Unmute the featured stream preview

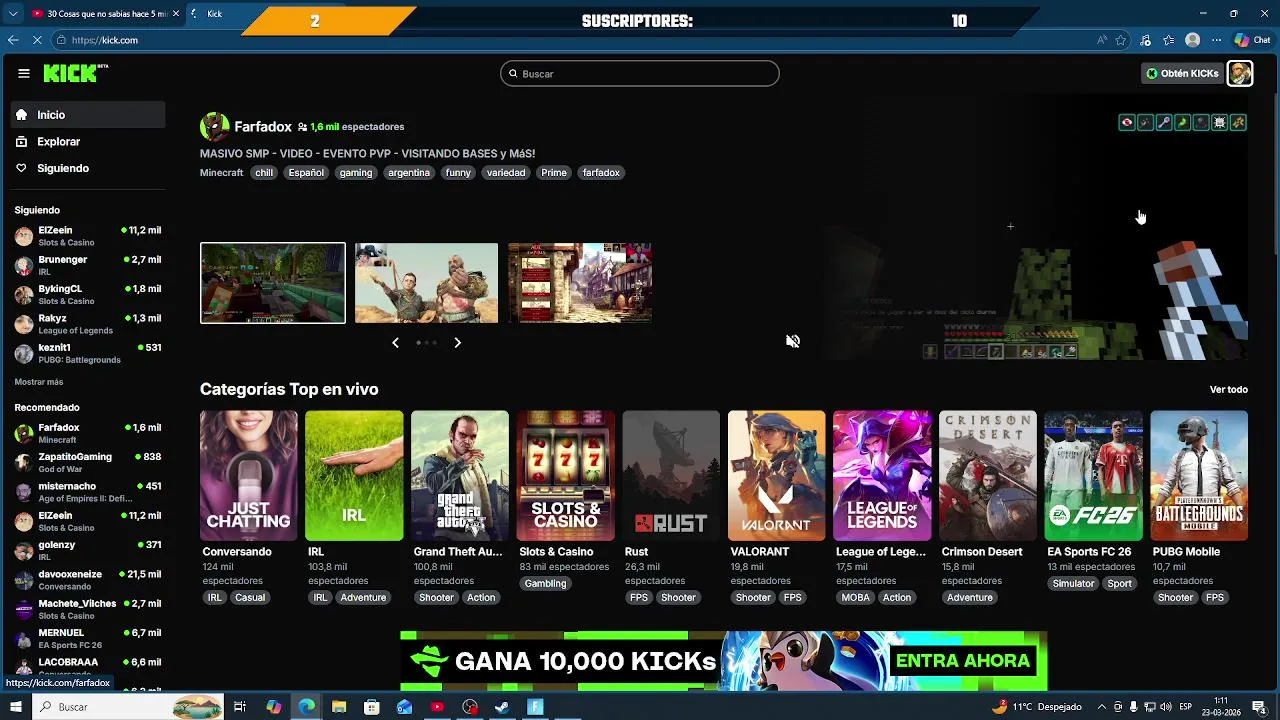[793, 341]
